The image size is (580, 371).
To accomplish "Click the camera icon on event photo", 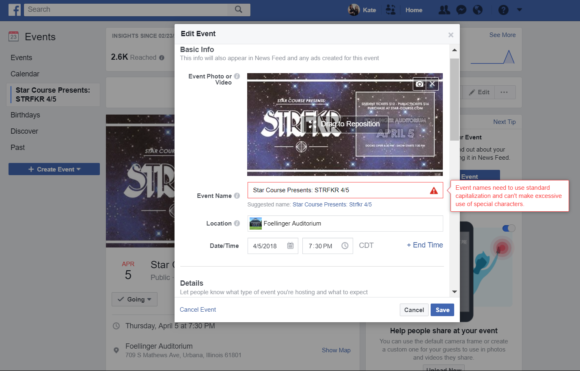I will (419, 84).
